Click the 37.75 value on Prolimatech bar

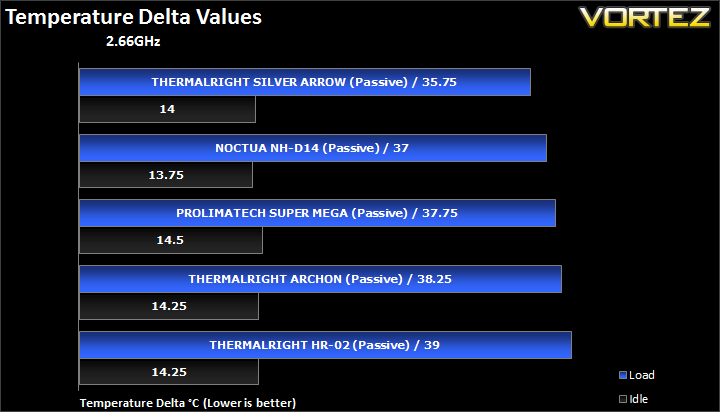[440, 213]
